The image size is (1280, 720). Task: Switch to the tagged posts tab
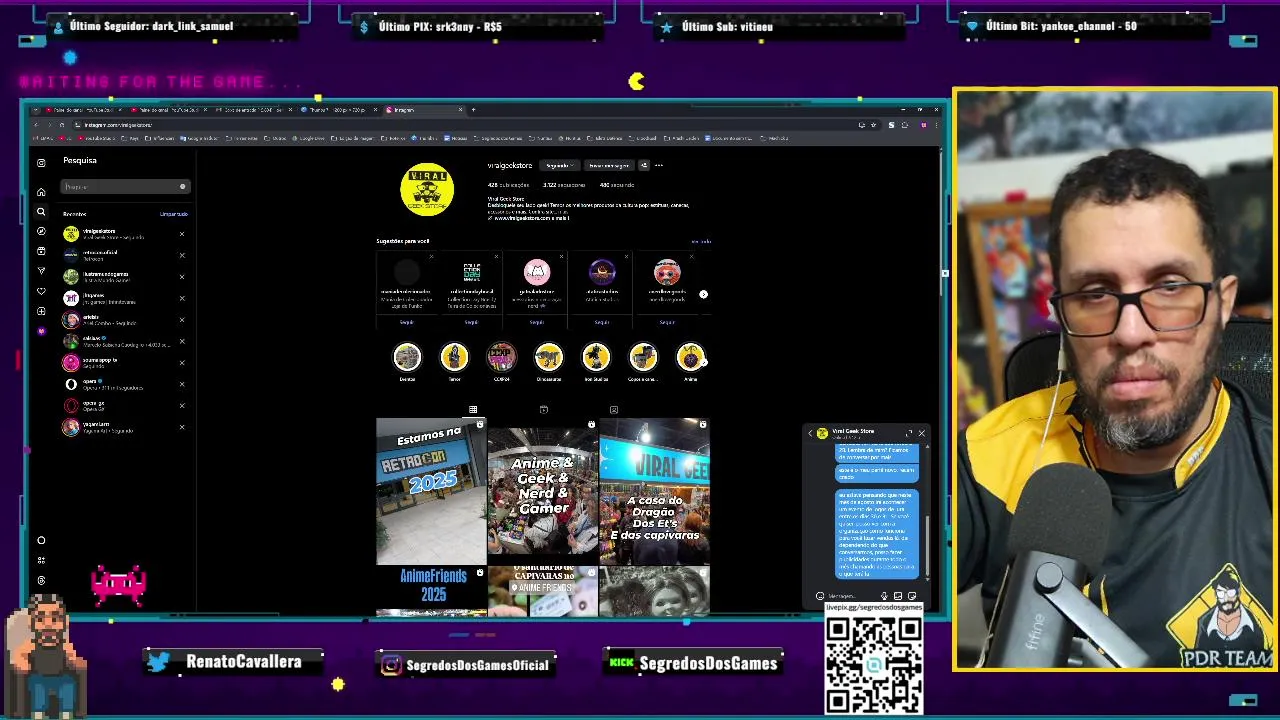click(x=614, y=409)
